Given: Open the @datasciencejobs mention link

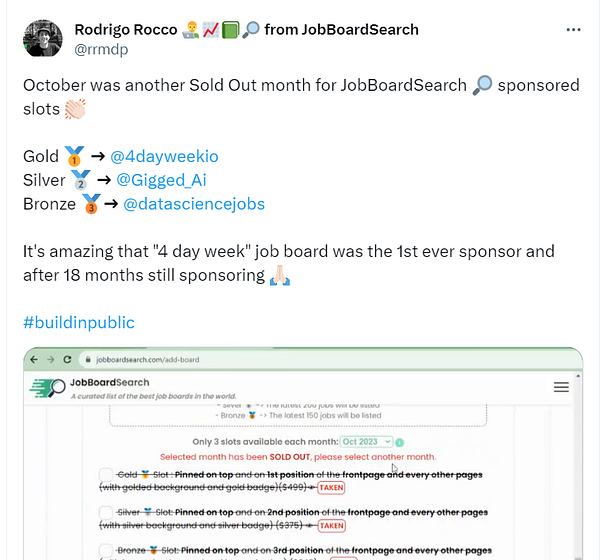Looking at the screenshot, I should coord(194,204).
